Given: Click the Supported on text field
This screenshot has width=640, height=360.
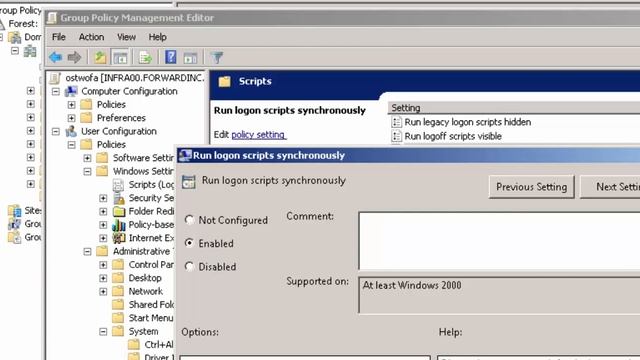Looking at the screenshot, I should coord(499,295).
